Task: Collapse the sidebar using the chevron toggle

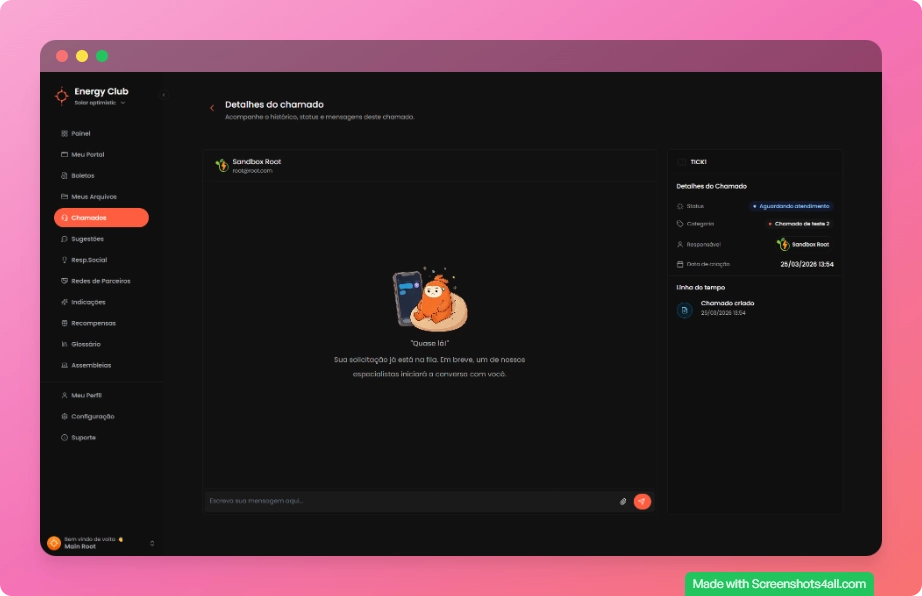Action: click(163, 95)
